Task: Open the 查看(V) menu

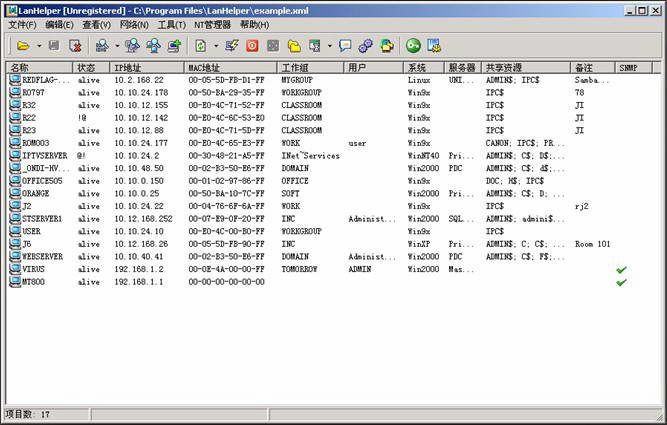Action: (x=97, y=25)
